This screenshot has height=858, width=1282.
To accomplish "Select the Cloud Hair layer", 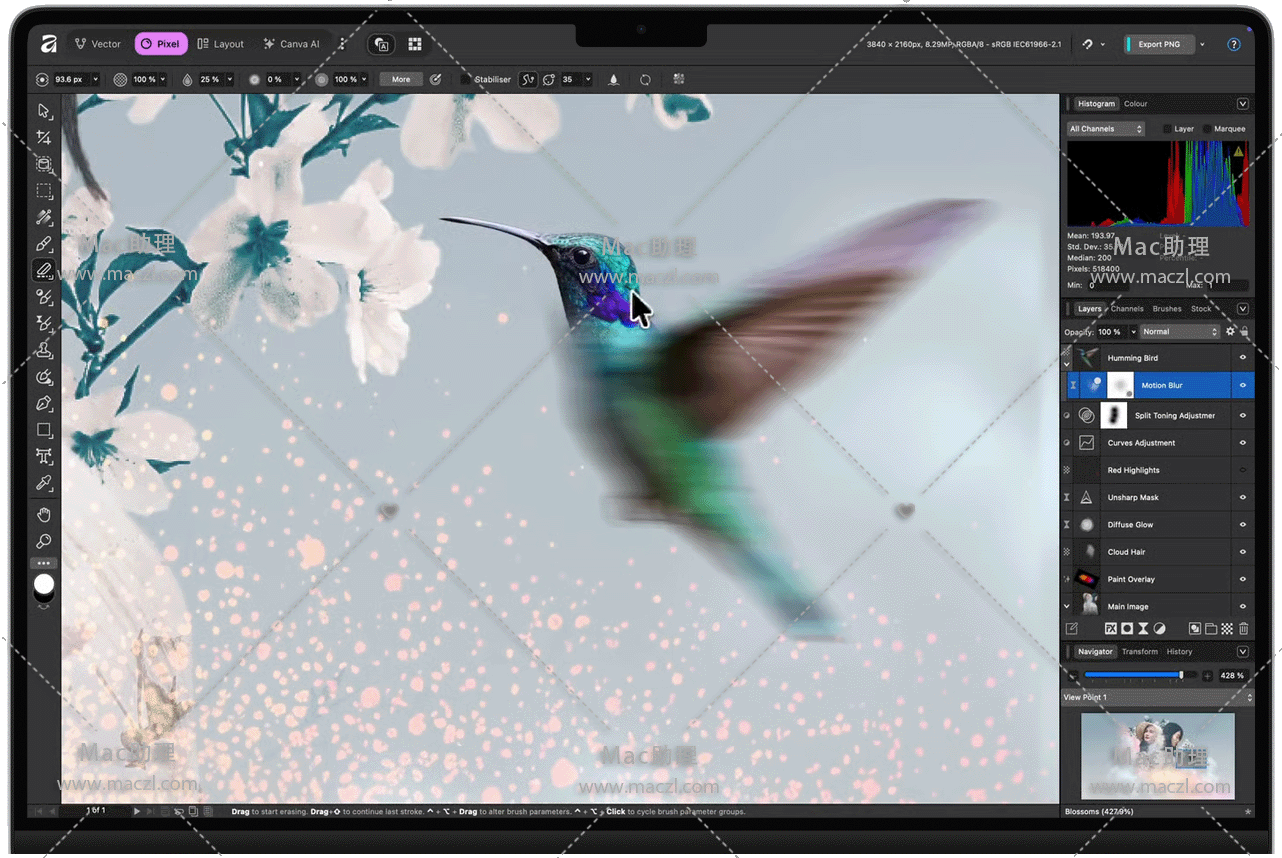I will [1158, 552].
